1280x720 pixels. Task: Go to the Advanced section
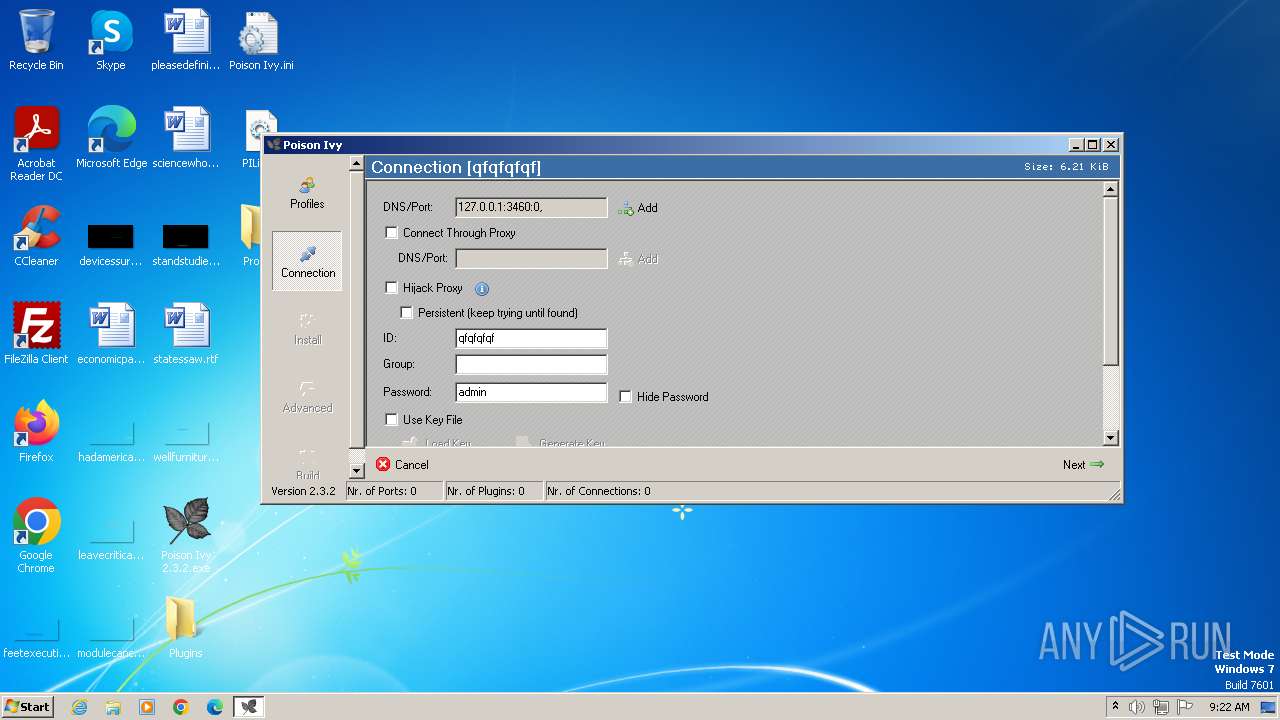[307, 397]
